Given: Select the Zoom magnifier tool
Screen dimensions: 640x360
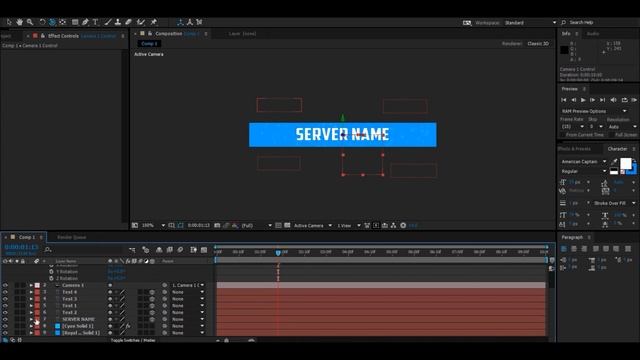Looking at the screenshot, I should pyautogui.click(x=30, y=22).
